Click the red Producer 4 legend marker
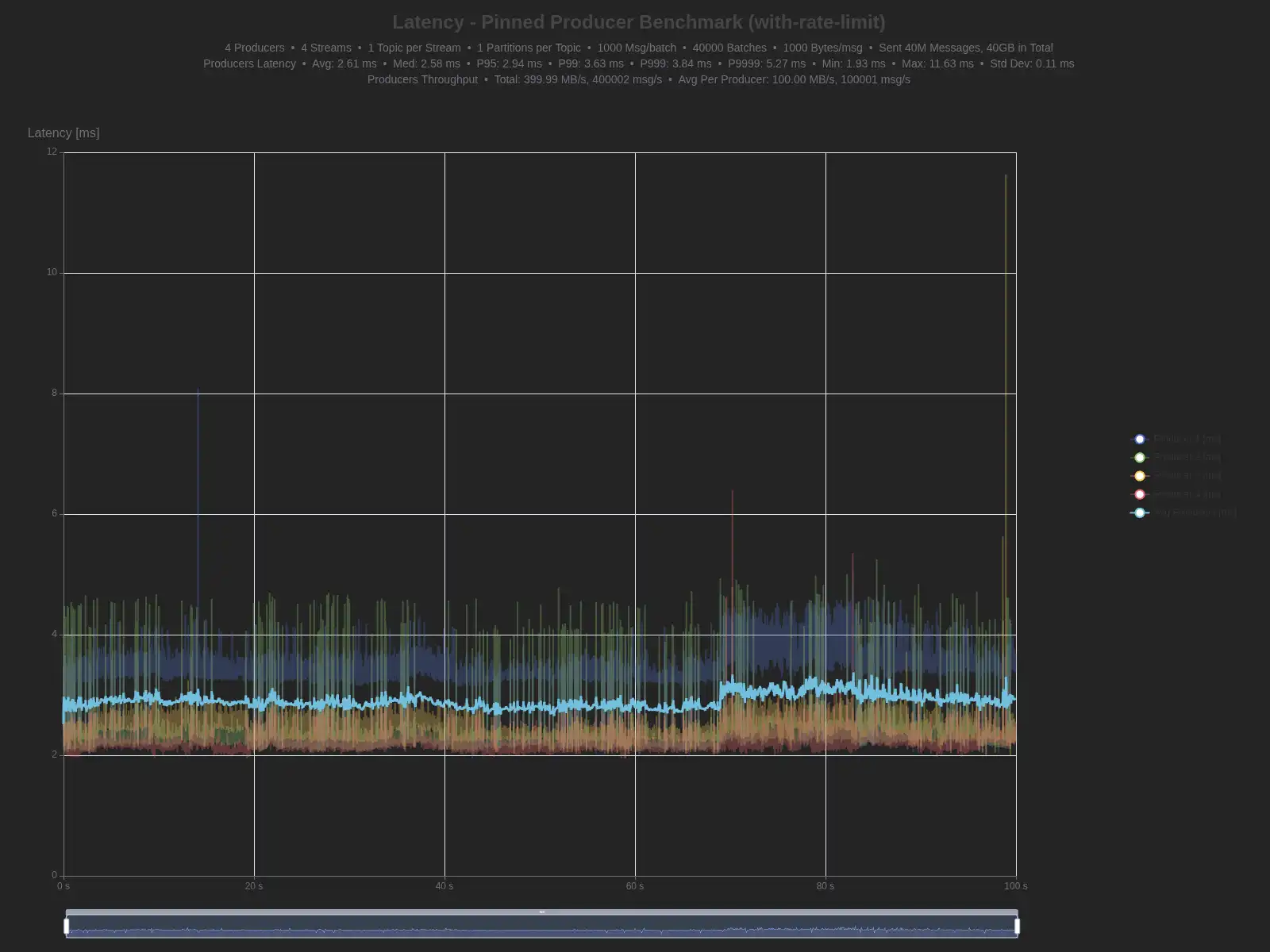Image resolution: width=1270 pixels, height=952 pixels. click(x=1140, y=494)
